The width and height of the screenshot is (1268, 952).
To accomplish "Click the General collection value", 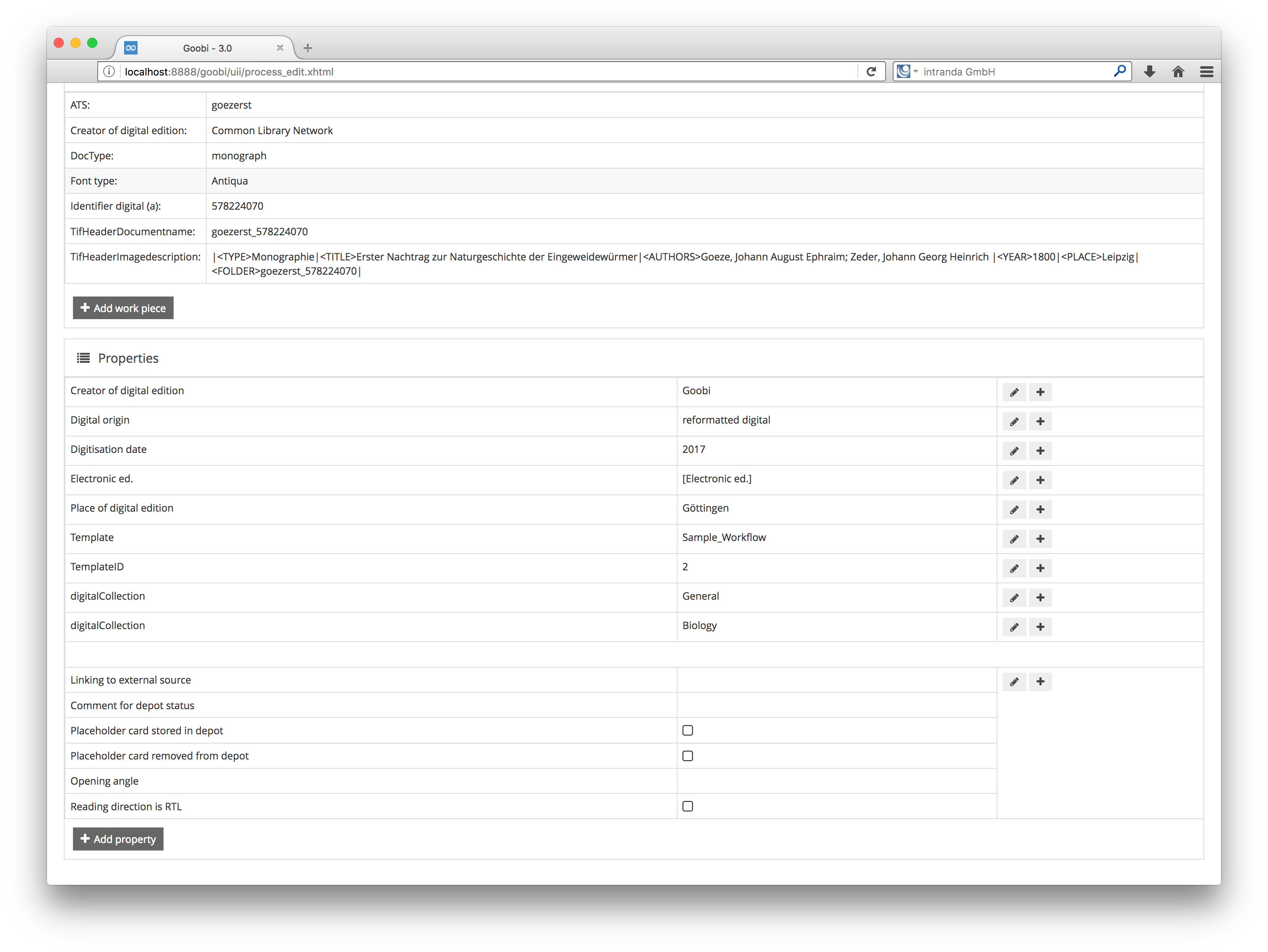I will [701, 596].
